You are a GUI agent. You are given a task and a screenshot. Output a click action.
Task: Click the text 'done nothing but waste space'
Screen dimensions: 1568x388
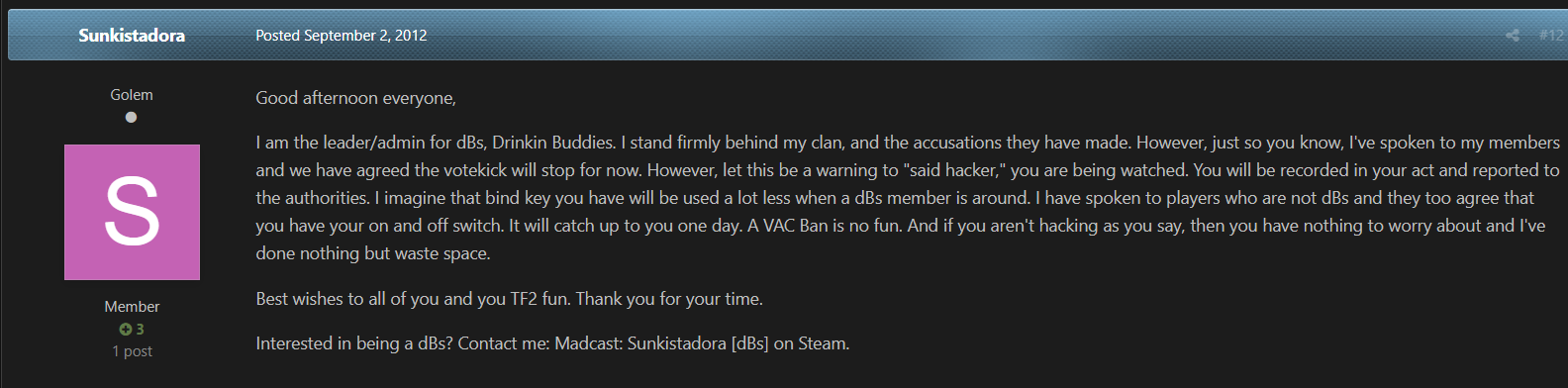tap(372, 252)
